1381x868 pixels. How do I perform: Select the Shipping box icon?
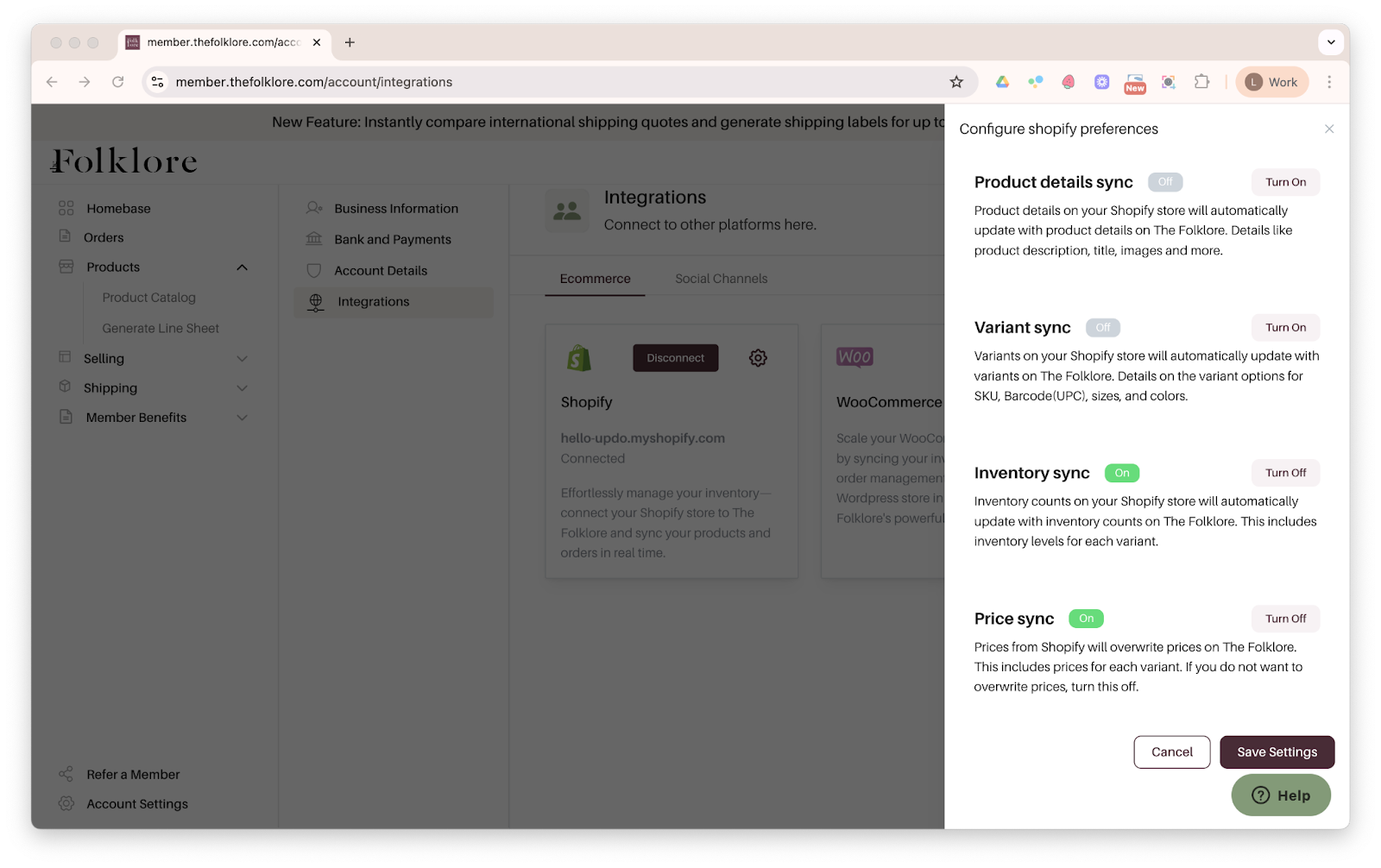67,387
